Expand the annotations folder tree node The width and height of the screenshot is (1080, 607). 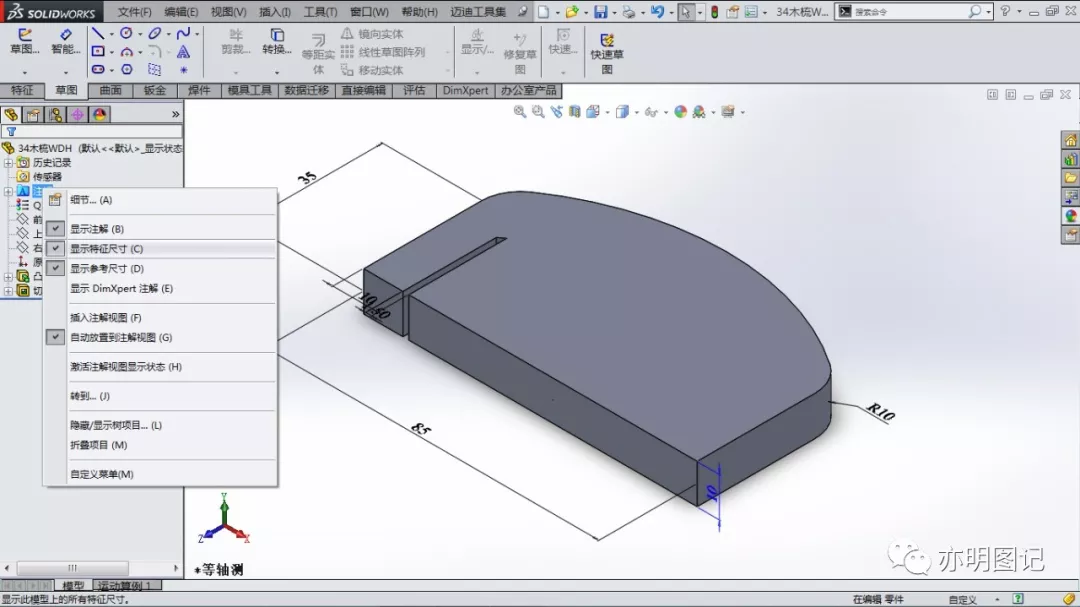pos(8,191)
